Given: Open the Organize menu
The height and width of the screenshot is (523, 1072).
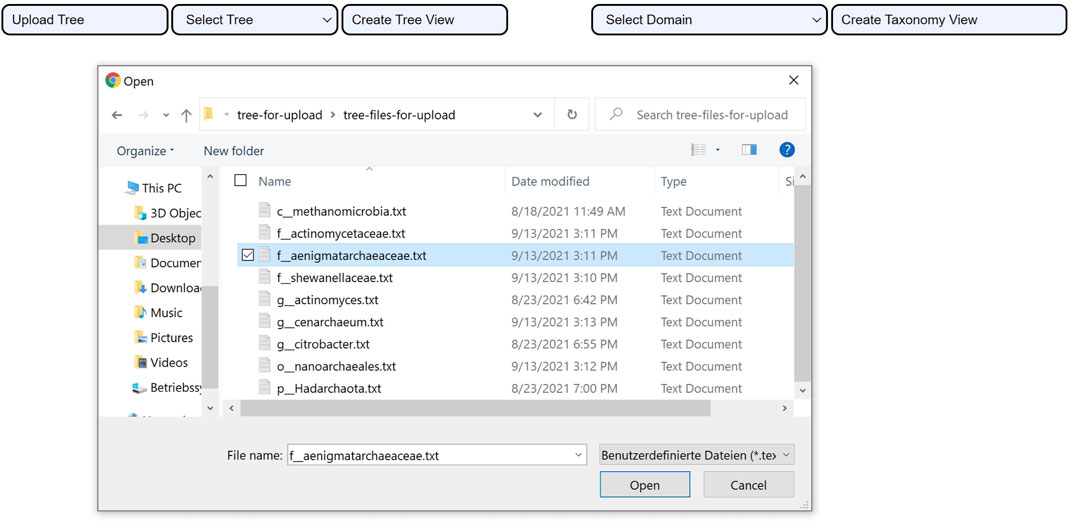Looking at the screenshot, I should click(146, 150).
